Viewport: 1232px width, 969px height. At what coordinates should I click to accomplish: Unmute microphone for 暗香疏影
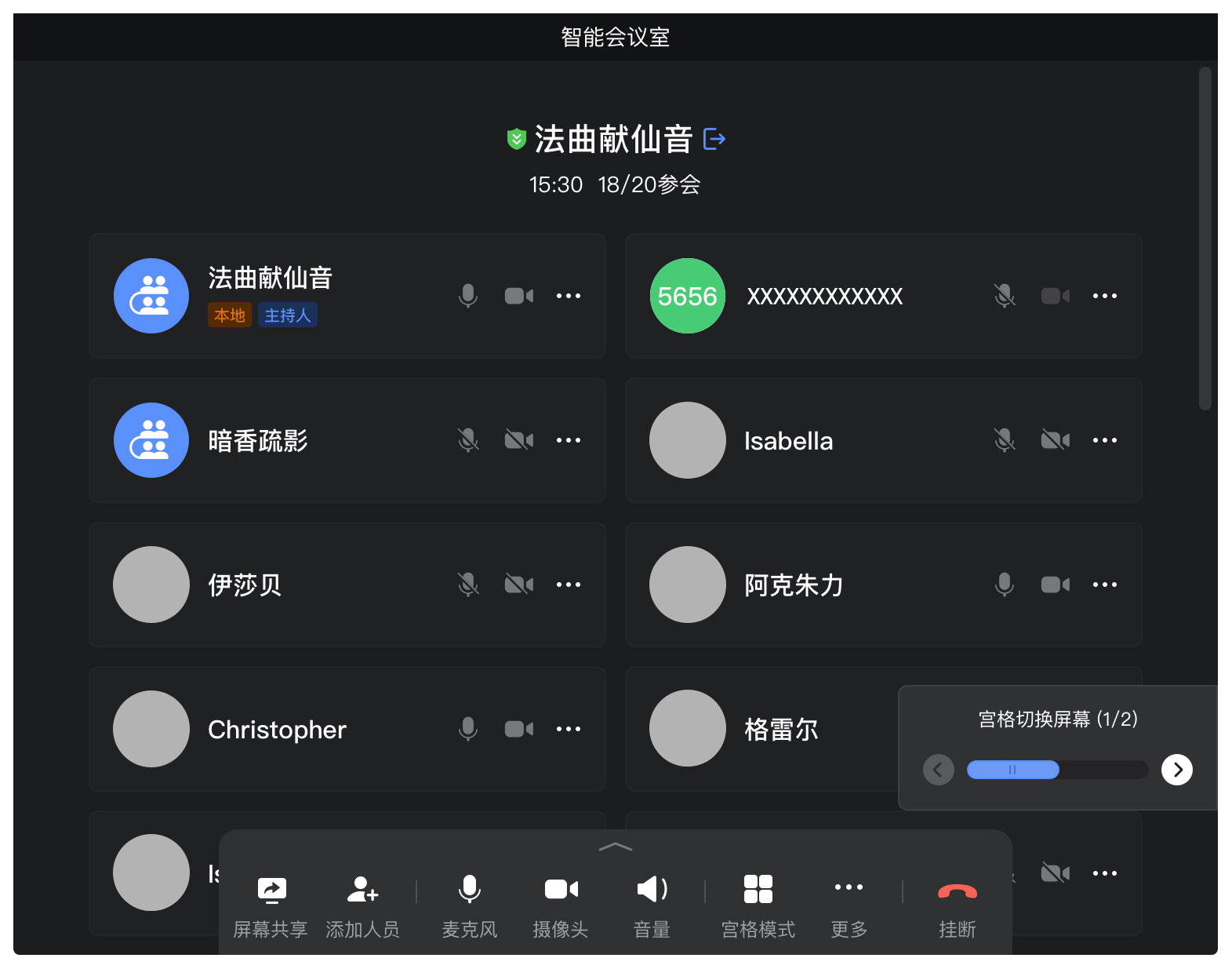coord(468,440)
